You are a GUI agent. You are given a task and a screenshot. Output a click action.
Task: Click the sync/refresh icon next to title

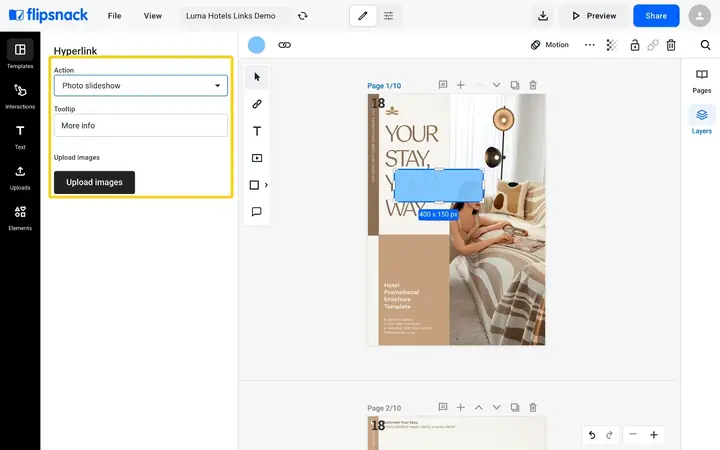click(302, 16)
